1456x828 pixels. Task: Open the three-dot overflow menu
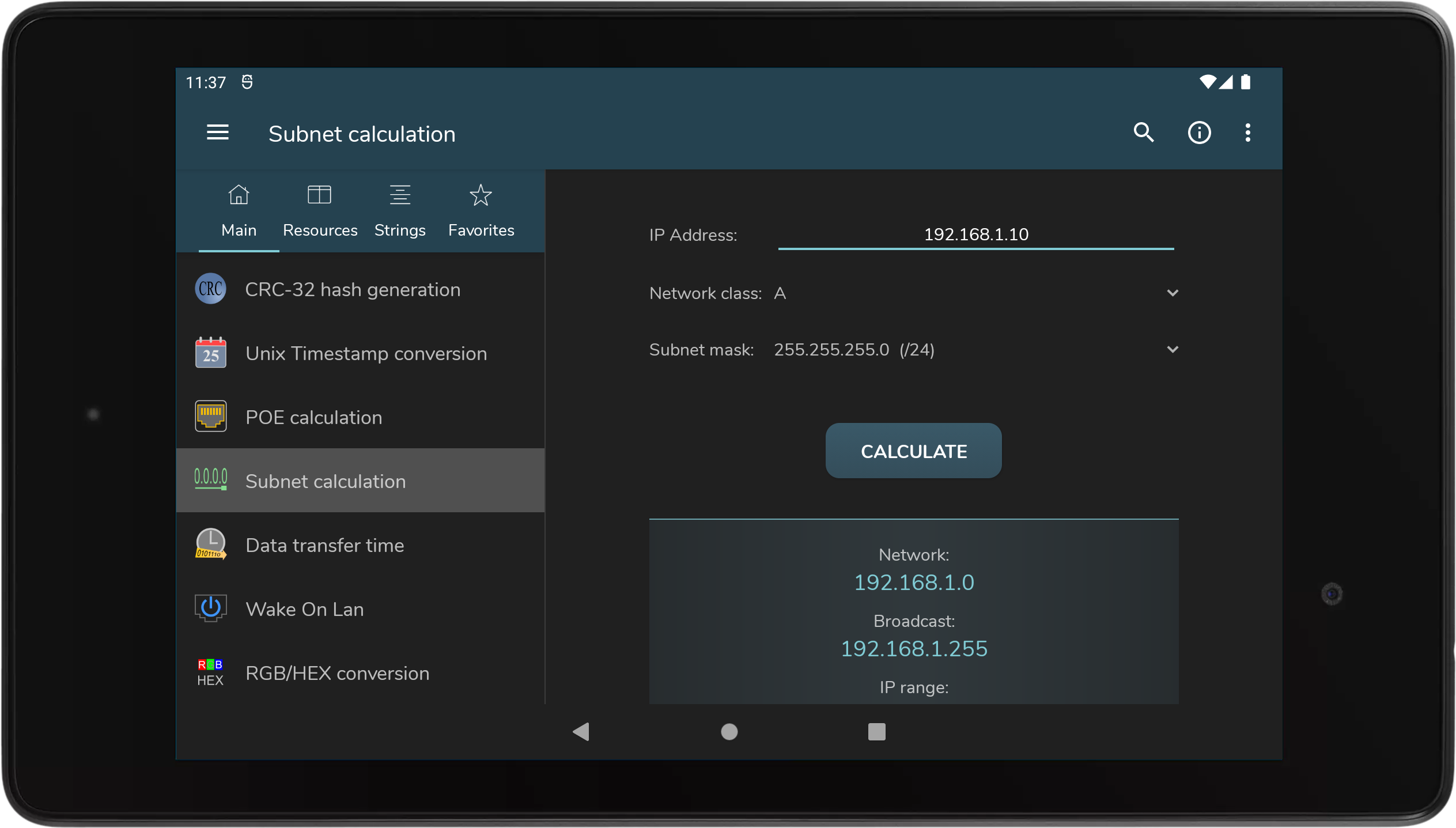pos(1247,133)
